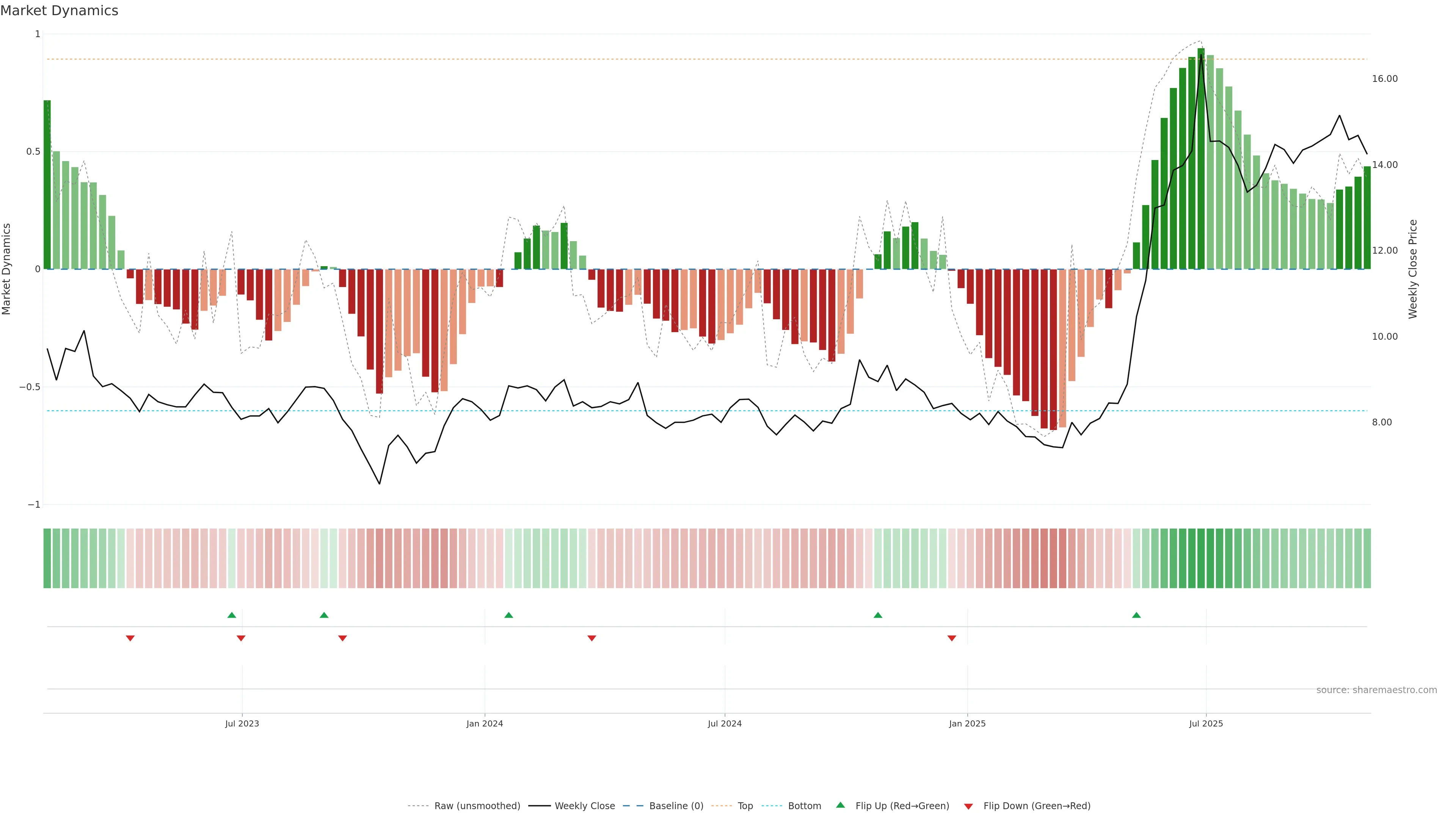The width and height of the screenshot is (1456, 819).
Task: Toggle the Baseline (0) legend entry
Action: [x=676, y=806]
